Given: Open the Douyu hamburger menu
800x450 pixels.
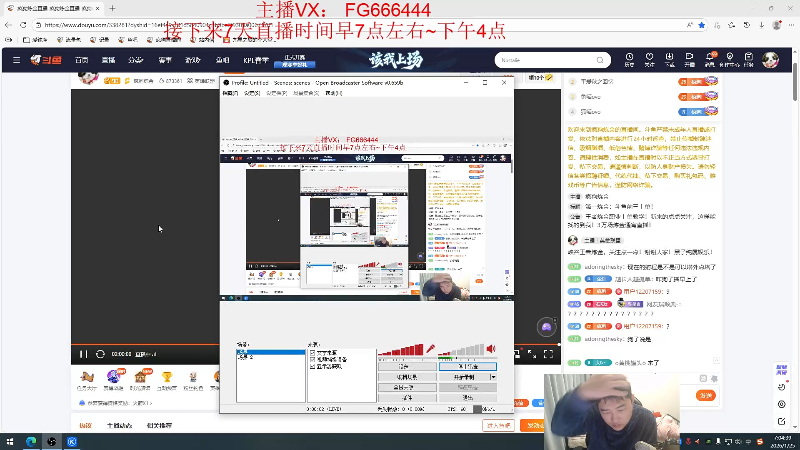Looking at the screenshot, I should pyautogui.click(x=16, y=60).
